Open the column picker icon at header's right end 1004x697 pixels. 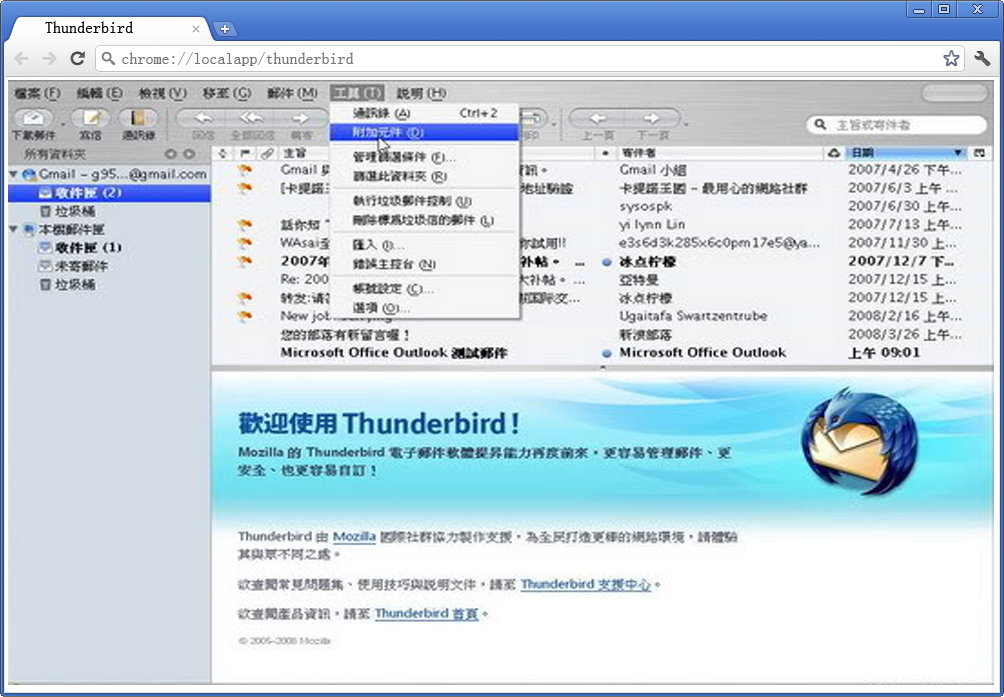(x=979, y=153)
